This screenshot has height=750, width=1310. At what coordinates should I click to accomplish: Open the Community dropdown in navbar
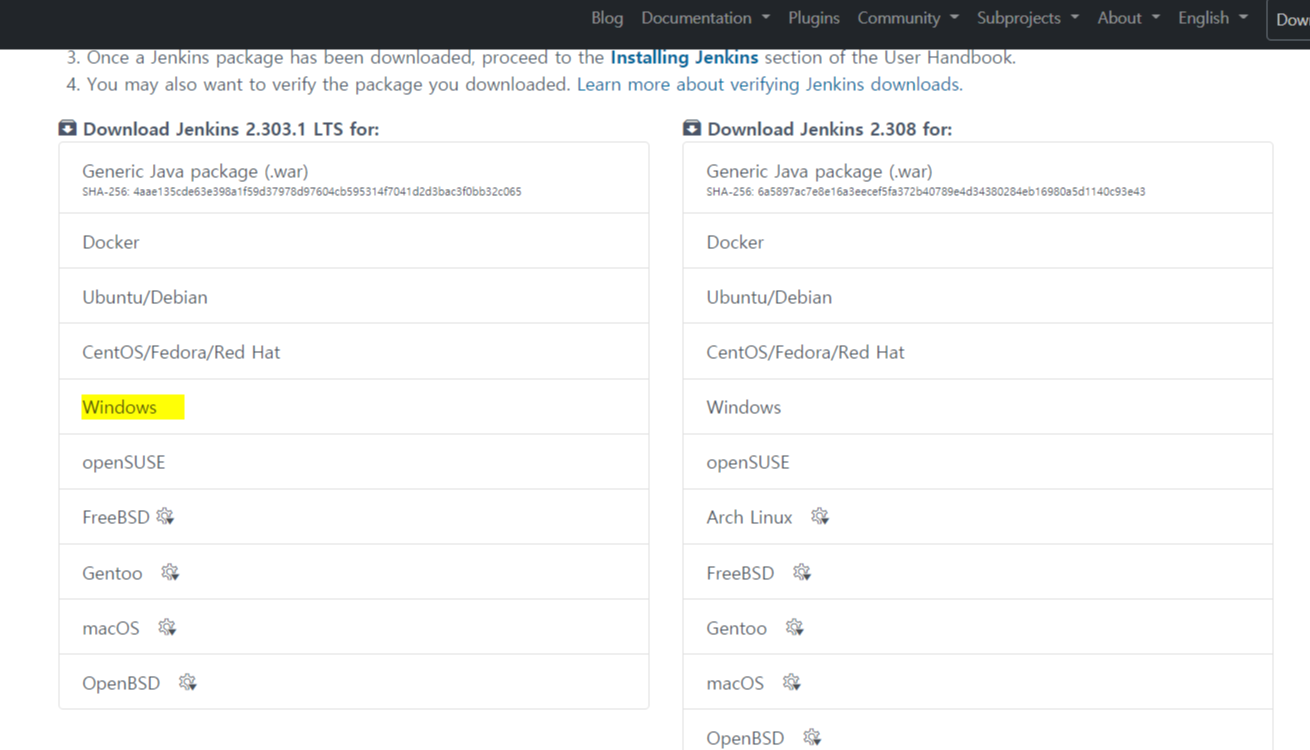click(x=908, y=18)
